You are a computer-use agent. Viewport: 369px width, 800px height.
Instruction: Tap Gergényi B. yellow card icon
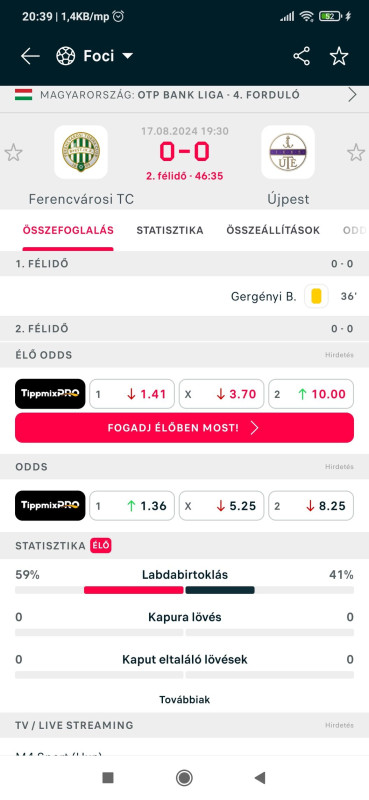click(x=316, y=296)
